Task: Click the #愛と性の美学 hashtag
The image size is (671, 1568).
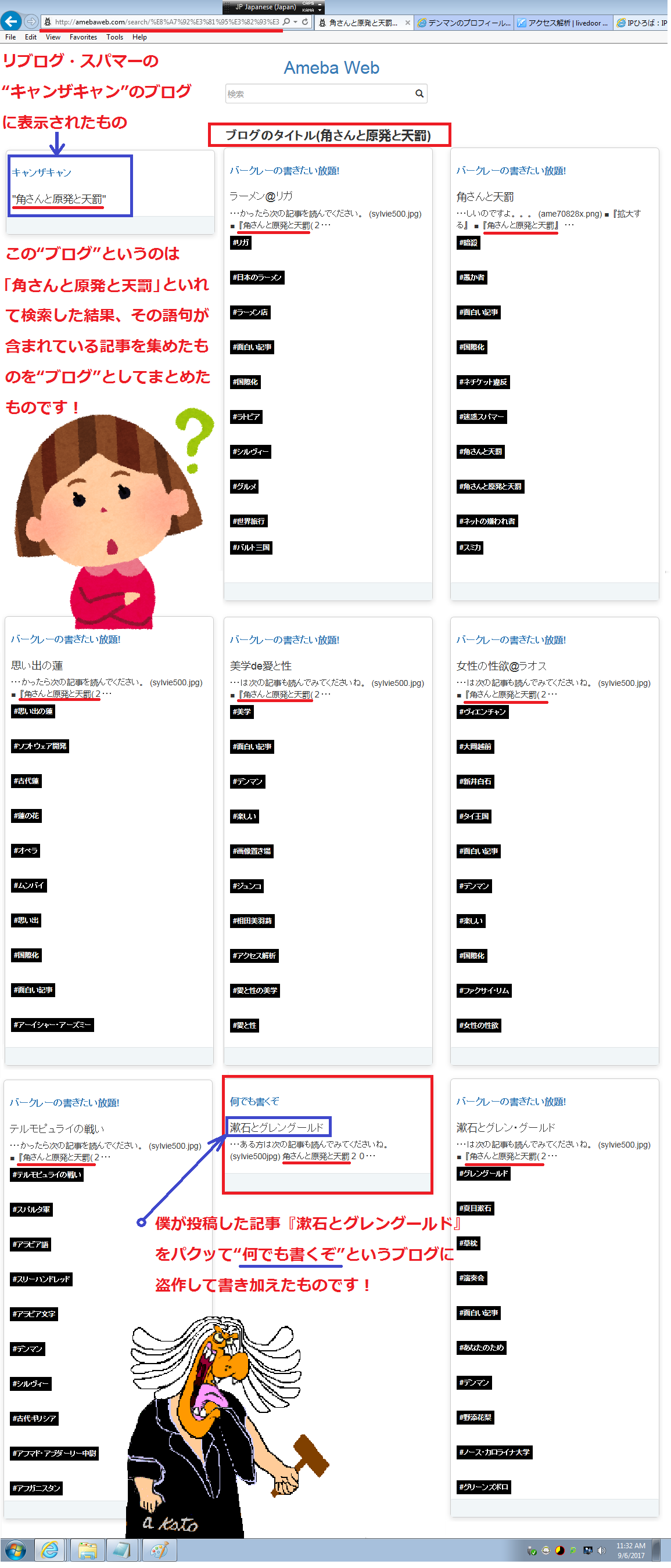Action: click(254, 990)
